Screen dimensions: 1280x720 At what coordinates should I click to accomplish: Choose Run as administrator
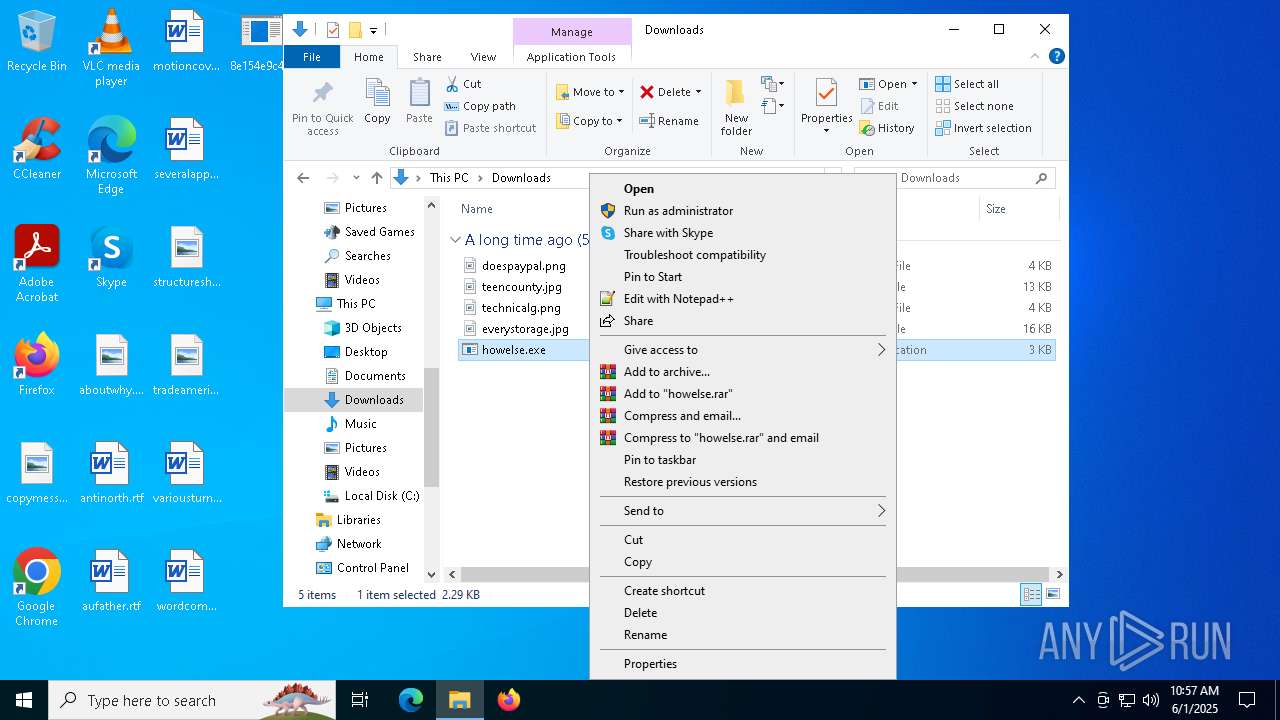[x=742, y=211]
